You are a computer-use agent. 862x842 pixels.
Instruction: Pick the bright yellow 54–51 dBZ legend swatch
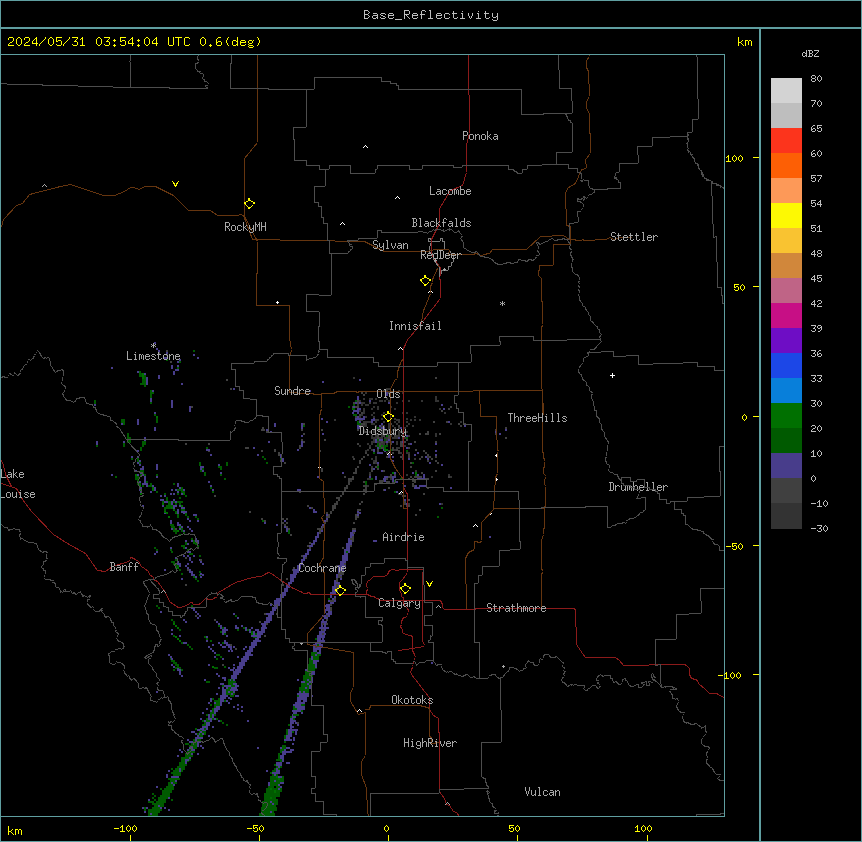click(786, 216)
